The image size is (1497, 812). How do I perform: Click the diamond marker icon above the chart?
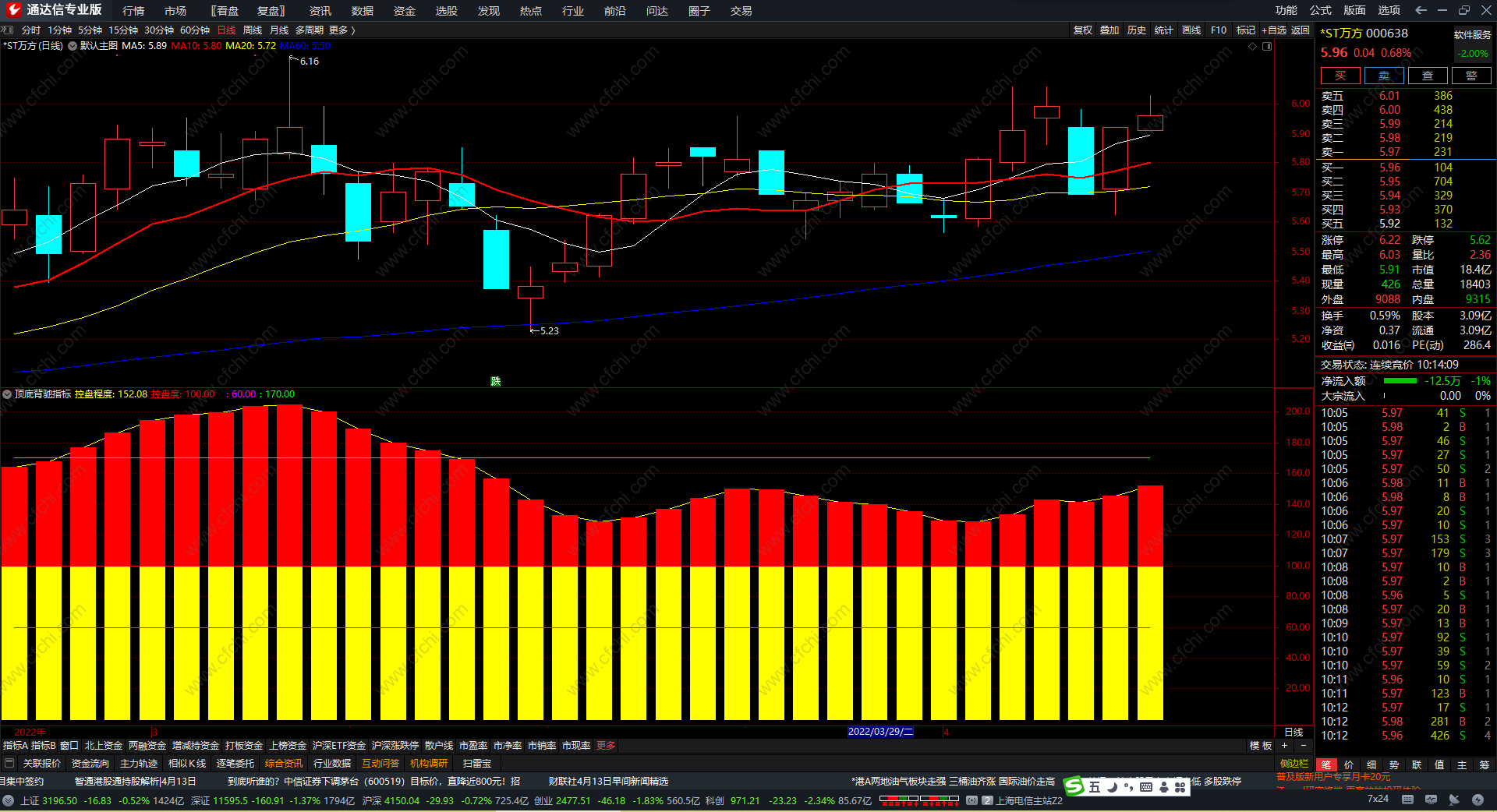click(1253, 46)
